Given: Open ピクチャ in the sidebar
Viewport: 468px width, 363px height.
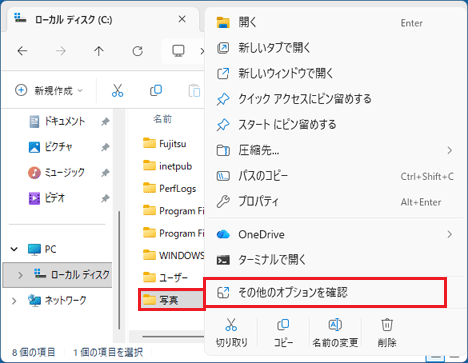Looking at the screenshot, I should [x=51, y=147].
